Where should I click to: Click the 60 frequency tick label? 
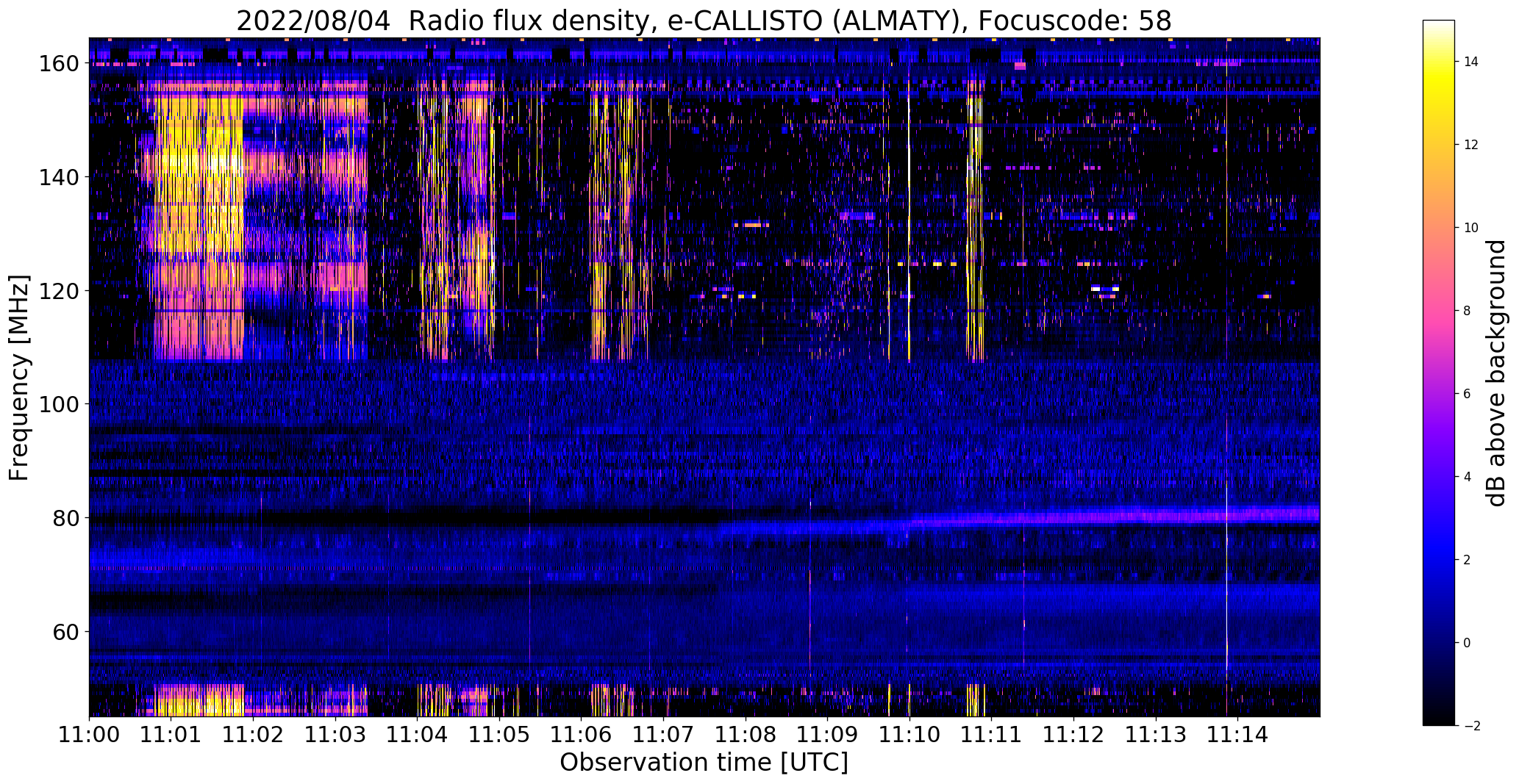pyautogui.click(x=66, y=631)
